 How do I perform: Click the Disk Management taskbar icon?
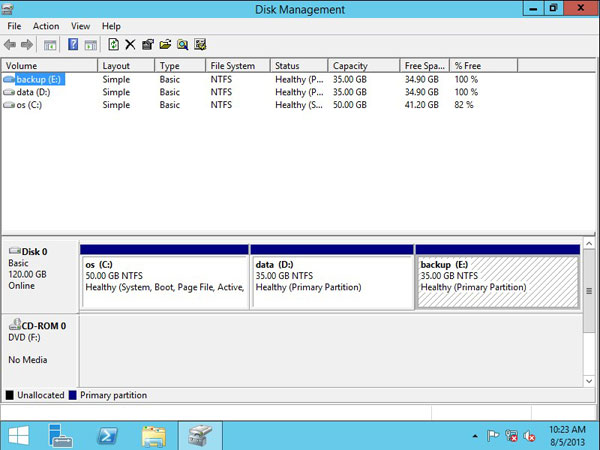(x=200, y=436)
